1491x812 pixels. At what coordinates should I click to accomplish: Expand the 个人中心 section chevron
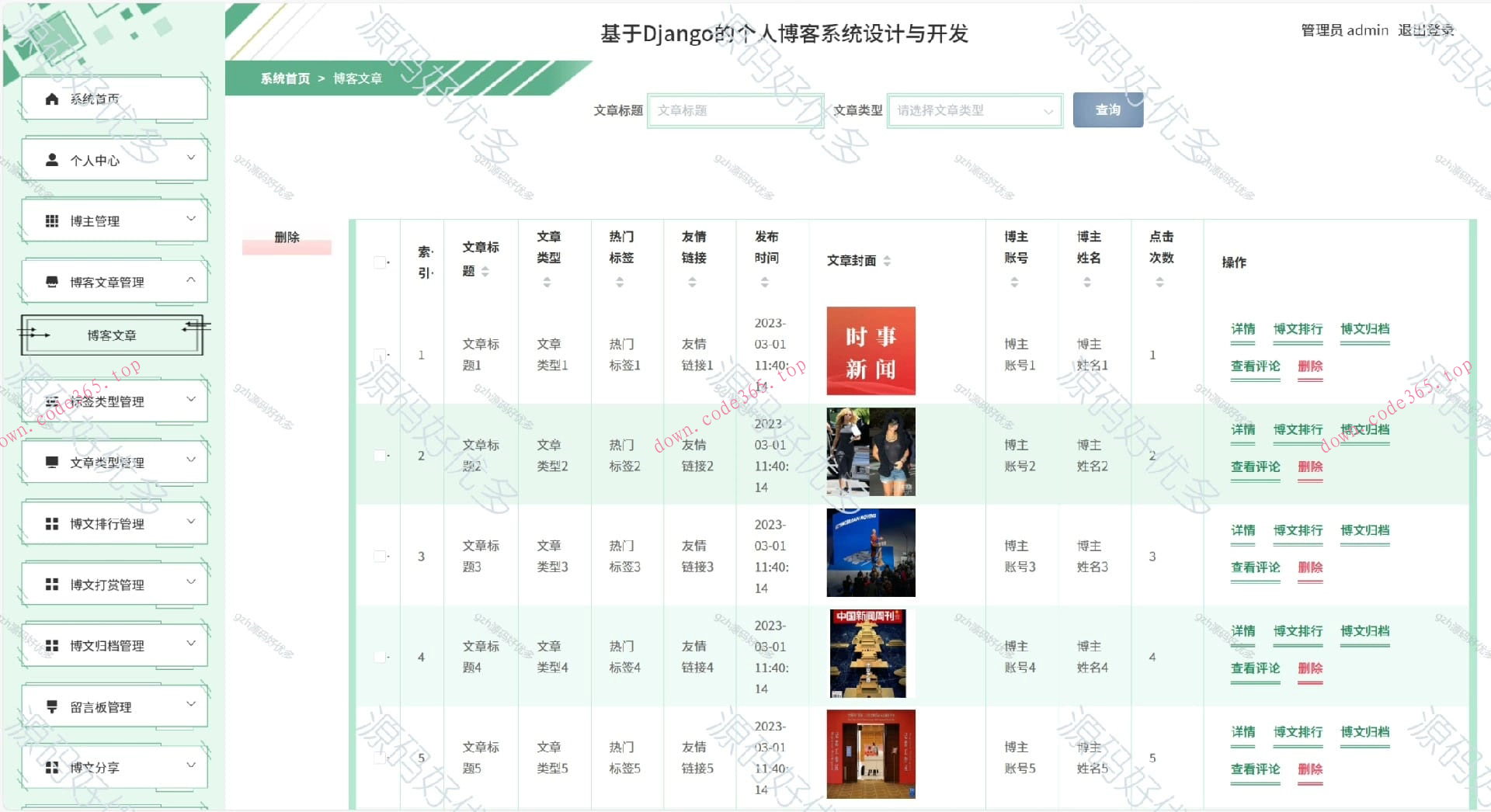point(191,158)
